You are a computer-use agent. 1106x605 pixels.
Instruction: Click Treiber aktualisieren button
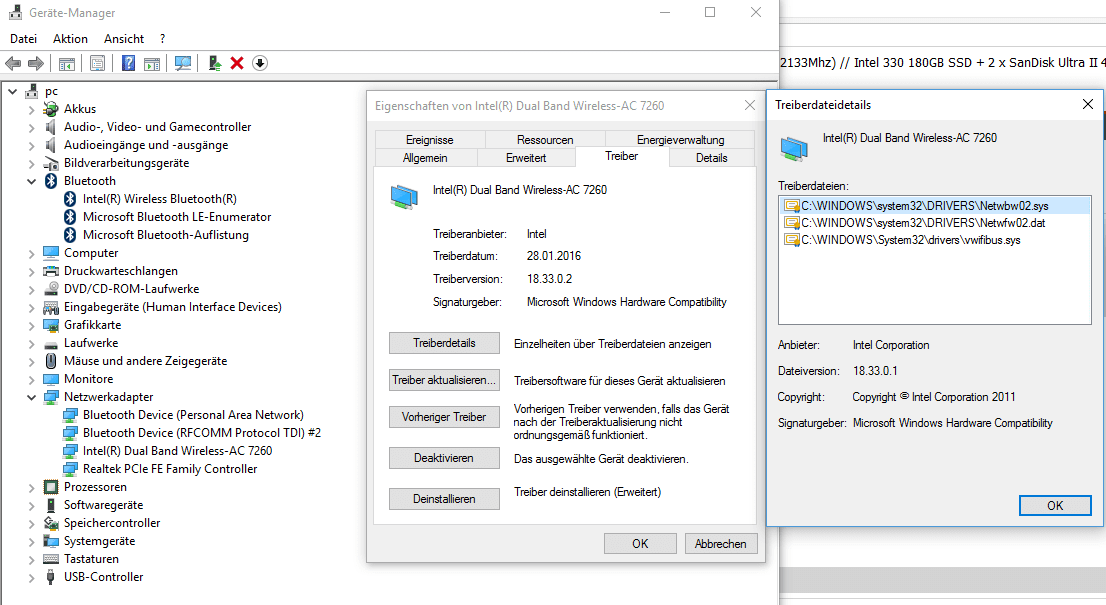point(444,380)
